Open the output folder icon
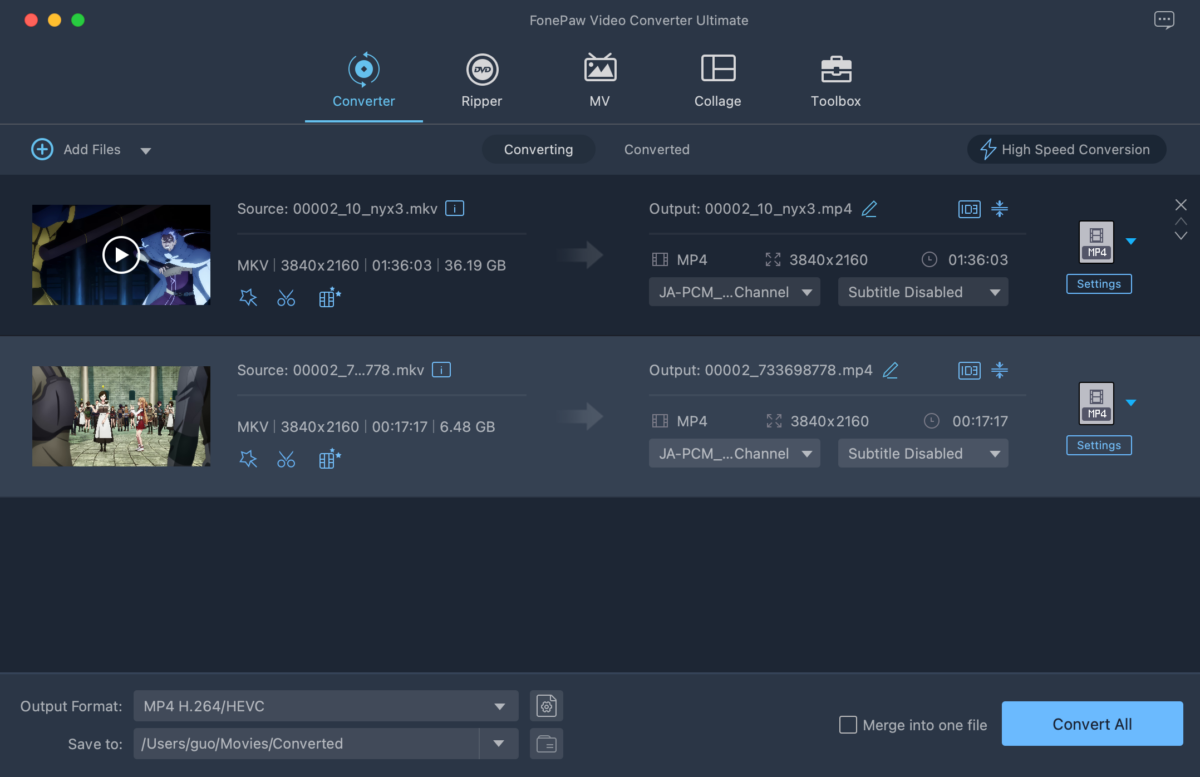Image resolution: width=1200 pixels, height=777 pixels. [x=546, y=743]
